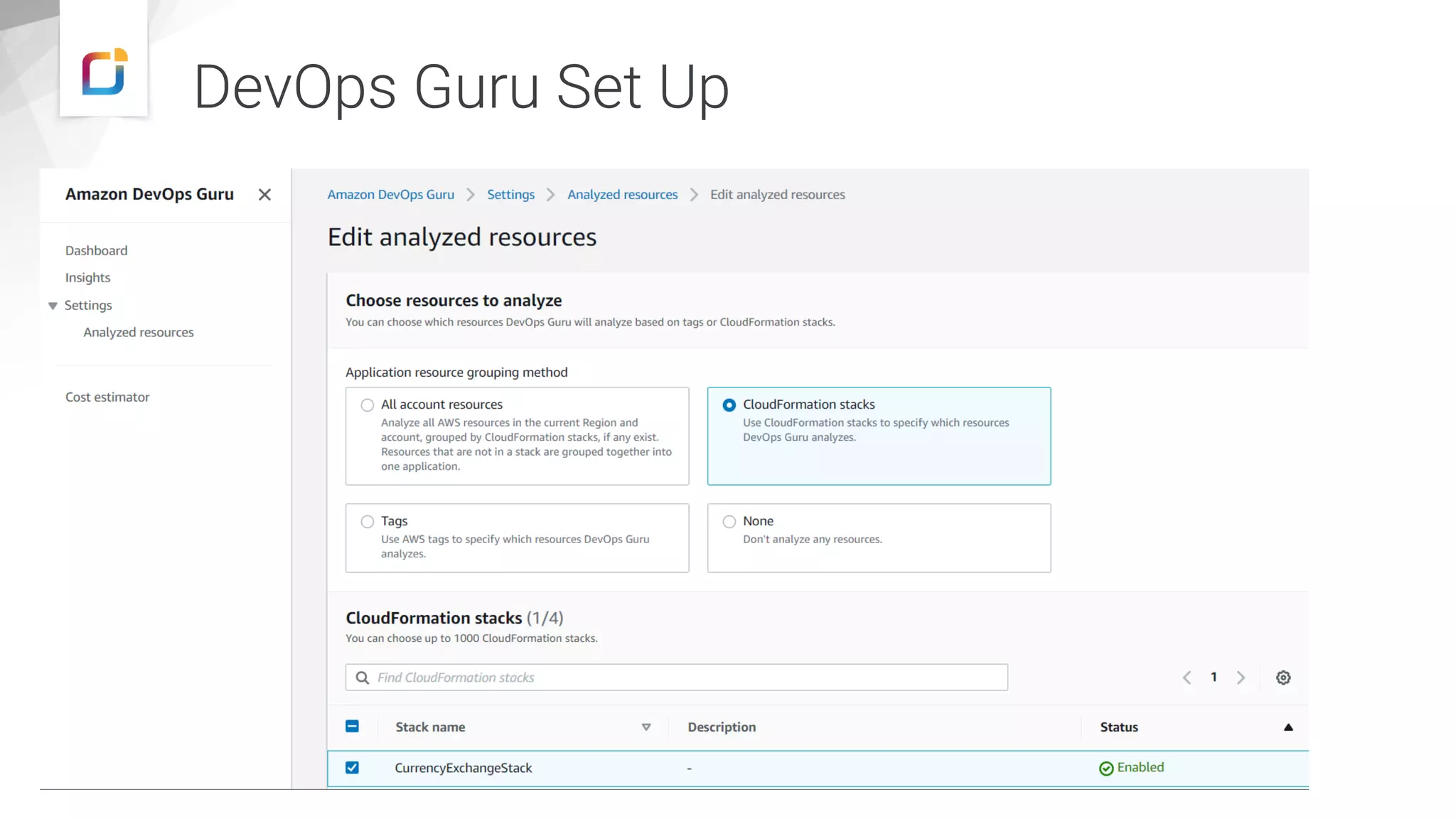Open Dashboard in sidebar
Image resolution: width=1456 pixels, height=819 pixels.
click(x=97, y=250)
